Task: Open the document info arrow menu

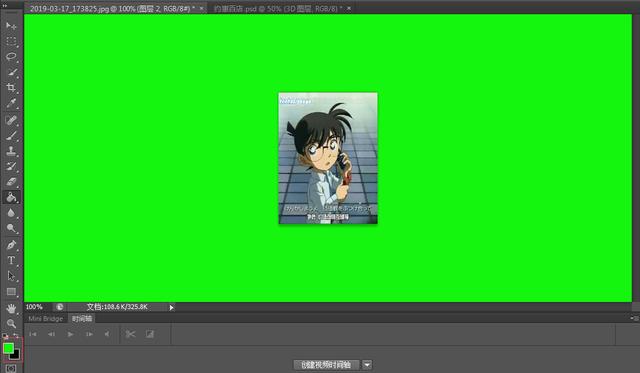Action: [x=171, y=307]
